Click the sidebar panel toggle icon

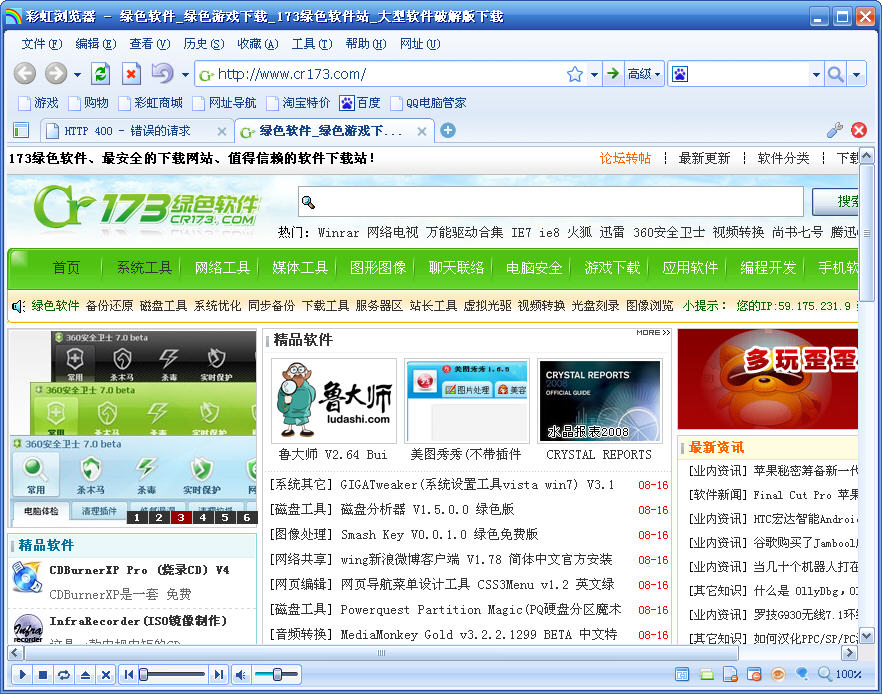(20, 130)
